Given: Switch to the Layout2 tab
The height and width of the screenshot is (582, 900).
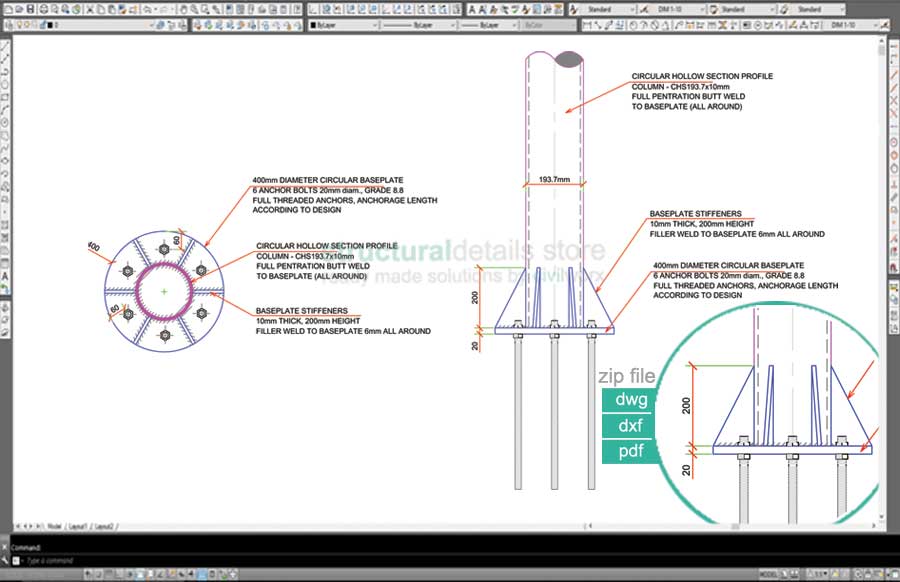Looking at the screenshot, I should coord(103,526).
